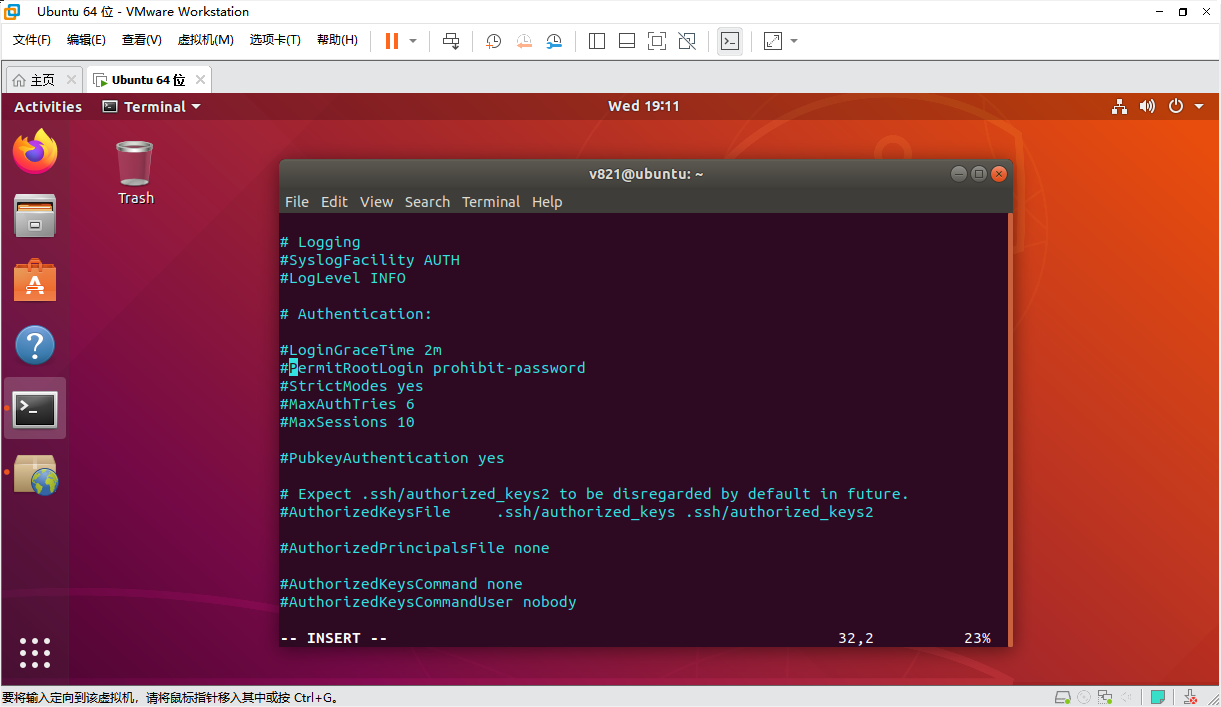The width and height of the screenshot is (1221, 707).
Task: Click the '#MaxAuthTries 6' line
Action: pos(347,404)
